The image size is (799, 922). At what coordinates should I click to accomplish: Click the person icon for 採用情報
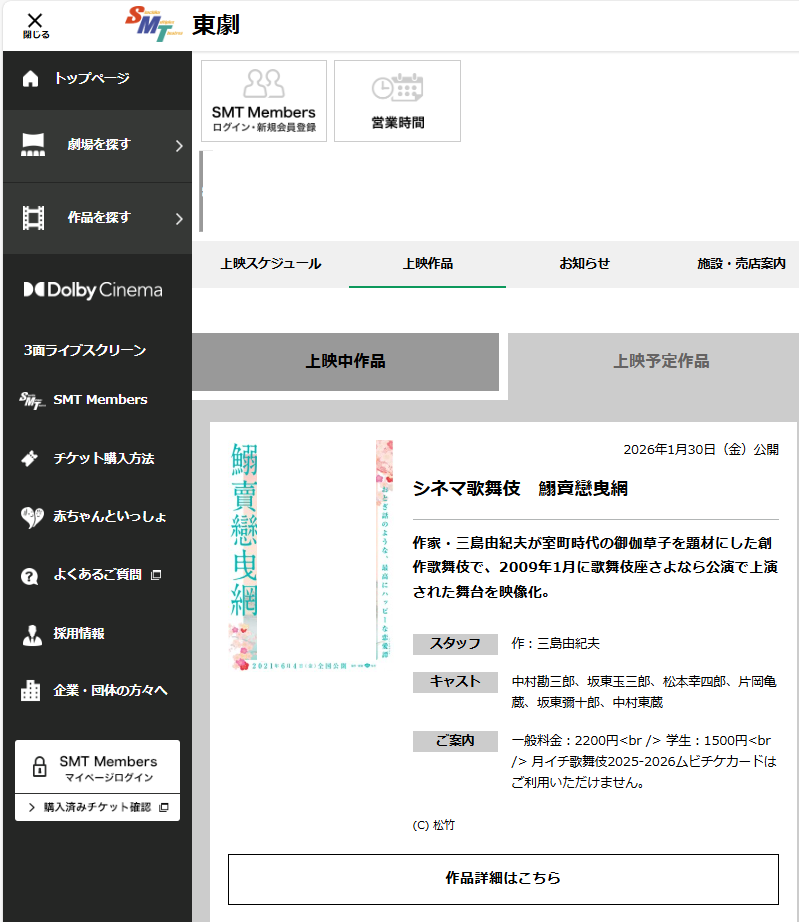[x=32, y=634]
